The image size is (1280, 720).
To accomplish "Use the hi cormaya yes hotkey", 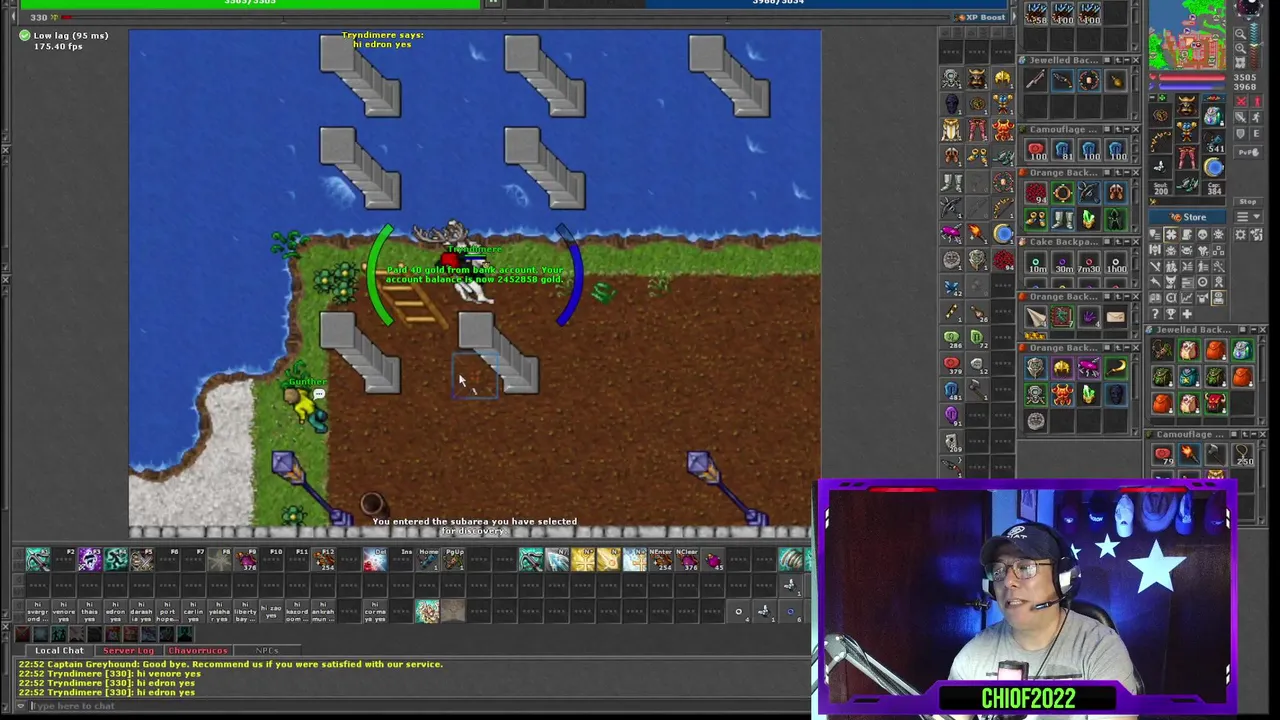I will 375,611.
